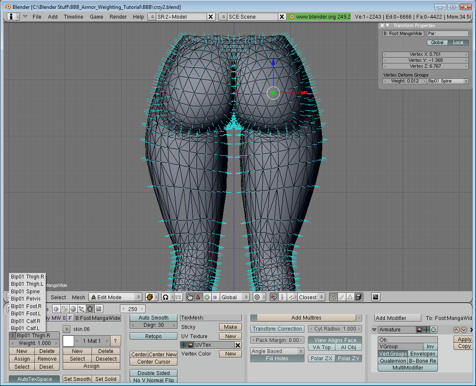Click the red X axis manipulator arrow
Screen dimensions: 476x386
tap(303, 93)
